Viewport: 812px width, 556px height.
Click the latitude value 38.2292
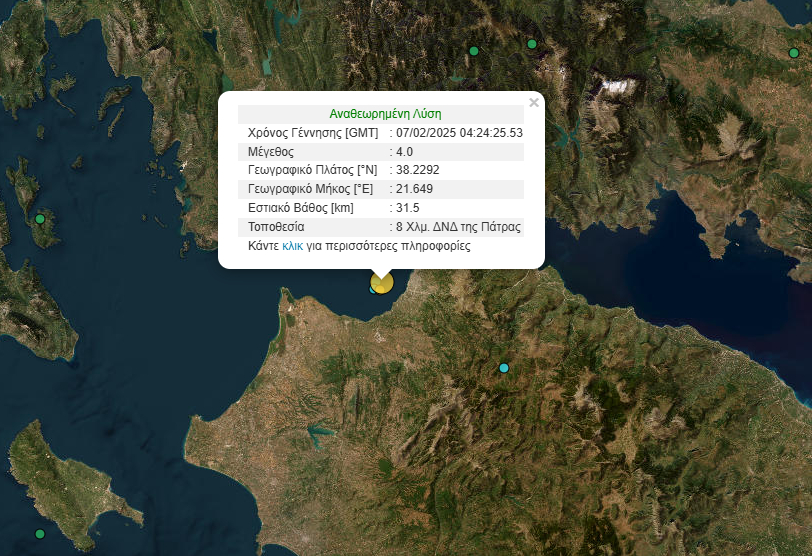417,170
